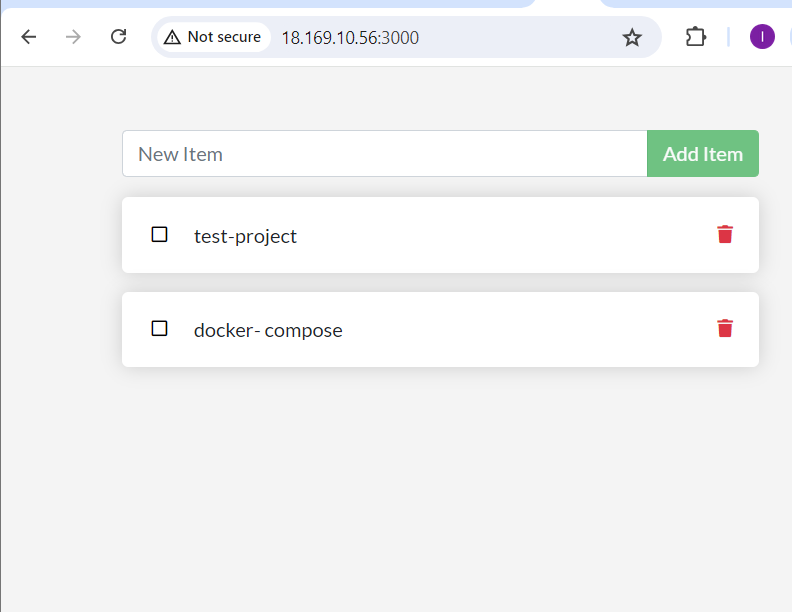Open the Extensions puzzle icon

[695, 37]
